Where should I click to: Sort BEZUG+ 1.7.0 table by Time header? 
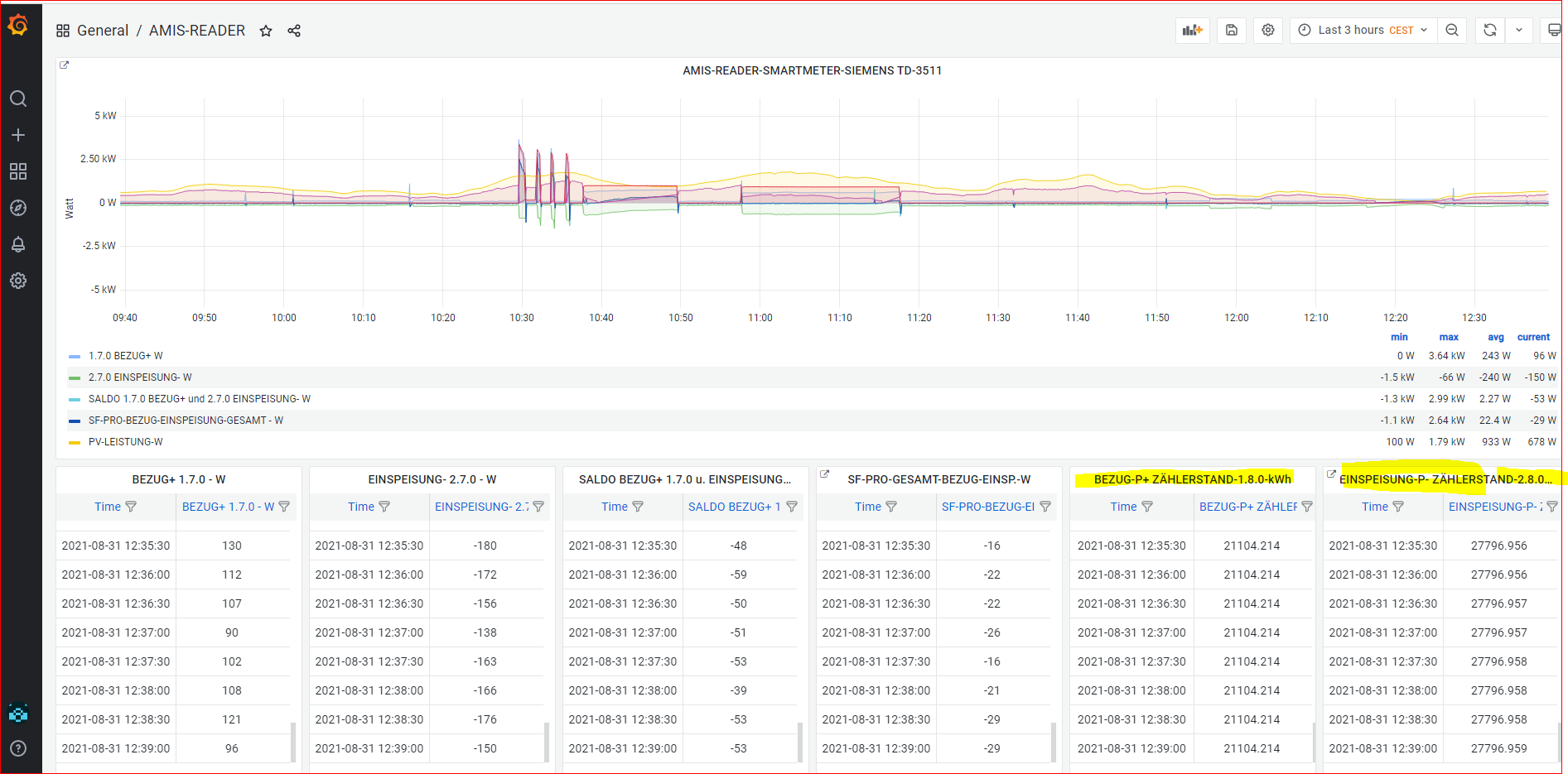108,507
